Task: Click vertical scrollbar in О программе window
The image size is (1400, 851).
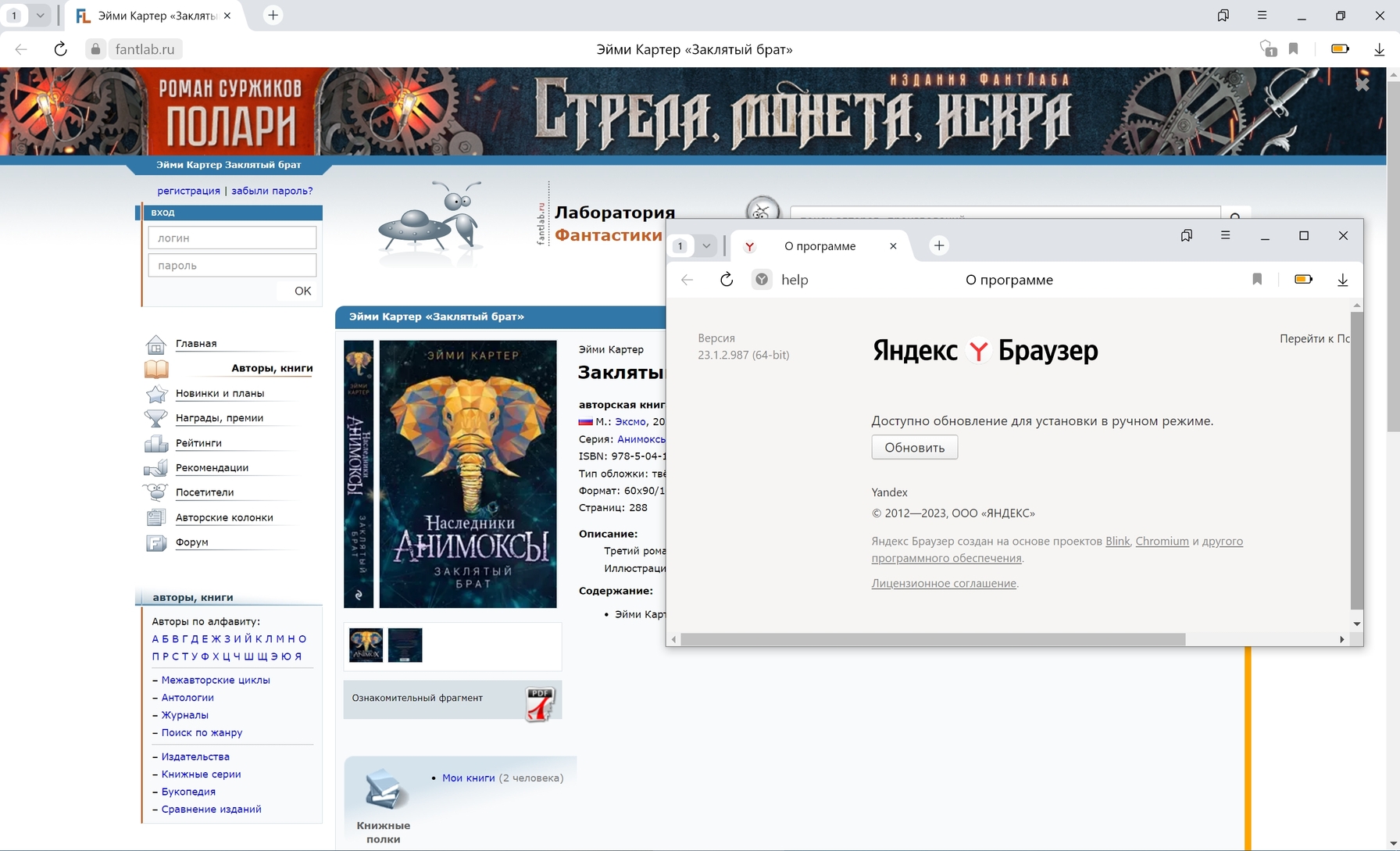Action: point(1356,461)
